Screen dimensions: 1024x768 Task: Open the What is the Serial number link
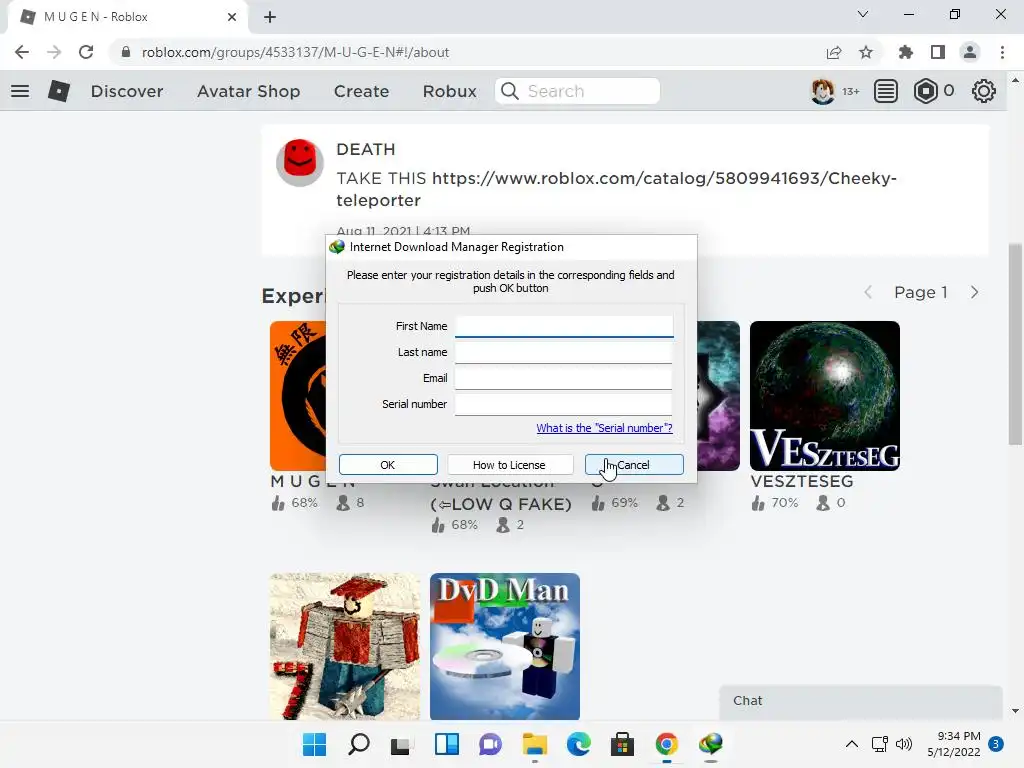pyautogui.click(x=604, y=428)
